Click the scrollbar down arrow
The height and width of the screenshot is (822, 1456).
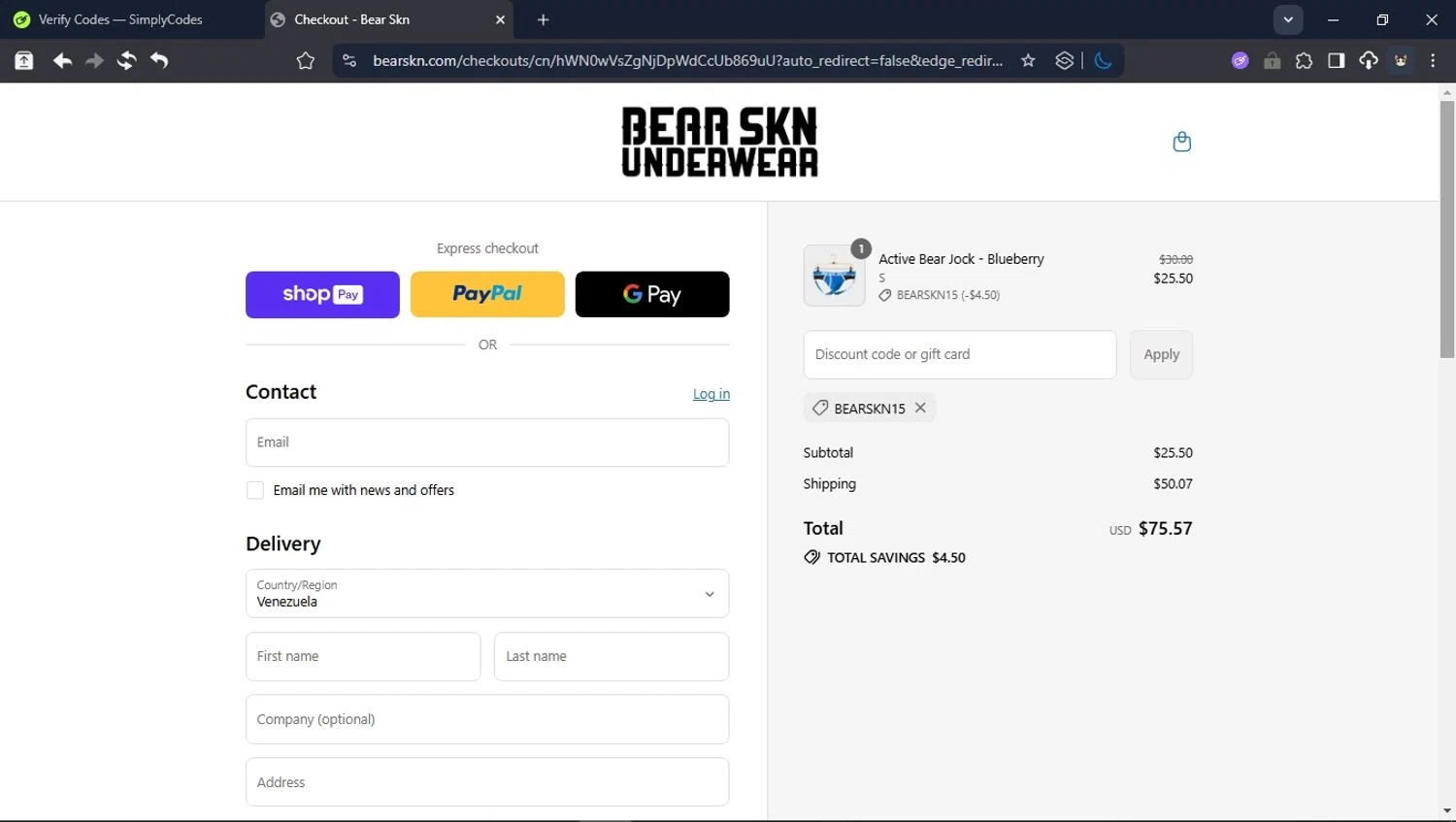1446,812
